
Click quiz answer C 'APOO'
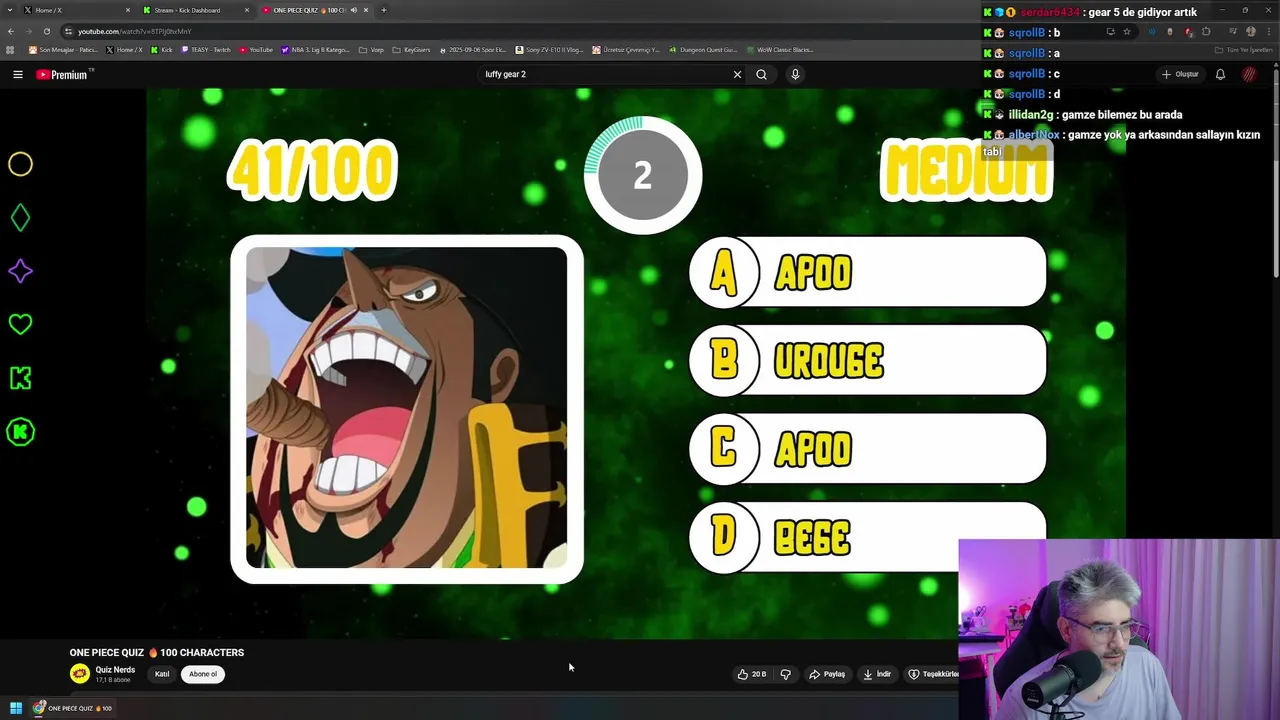click(x=867, y=449)
